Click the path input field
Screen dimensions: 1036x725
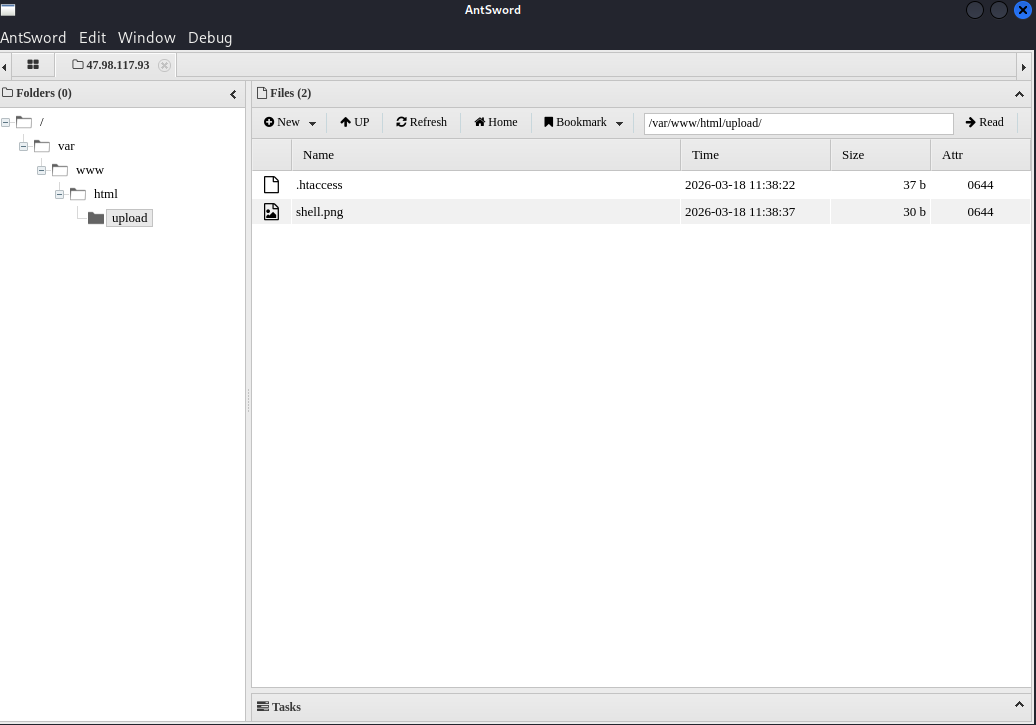[798, 124]
